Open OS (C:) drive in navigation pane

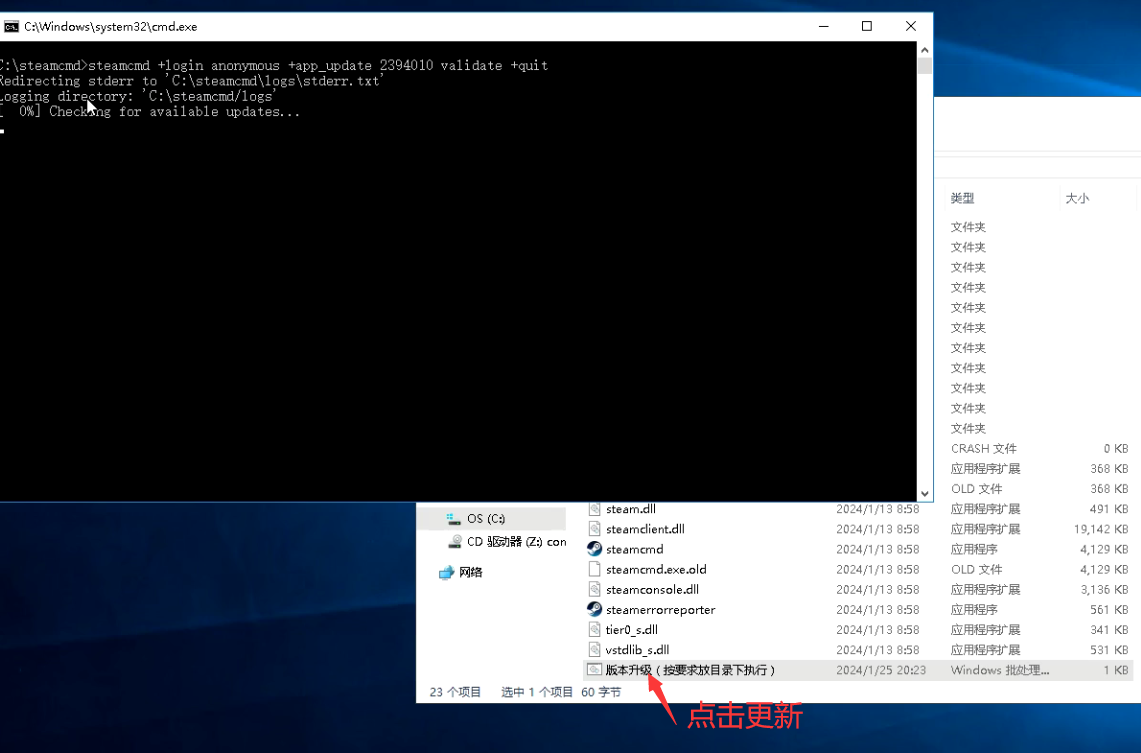(486, 519)
